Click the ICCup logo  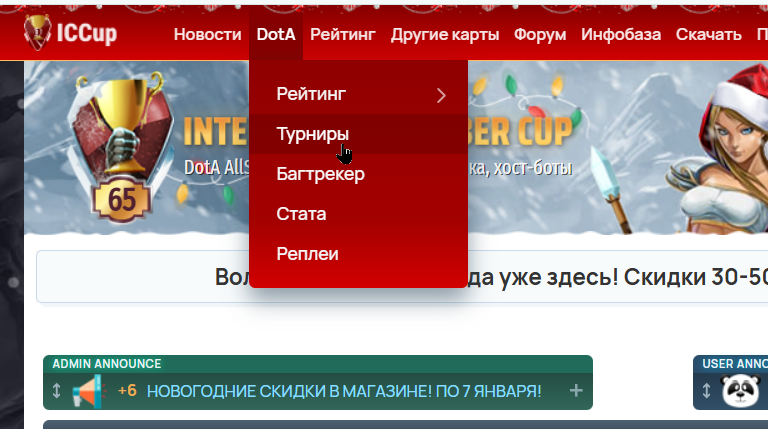pyautogui.click(x=70, y=33)
